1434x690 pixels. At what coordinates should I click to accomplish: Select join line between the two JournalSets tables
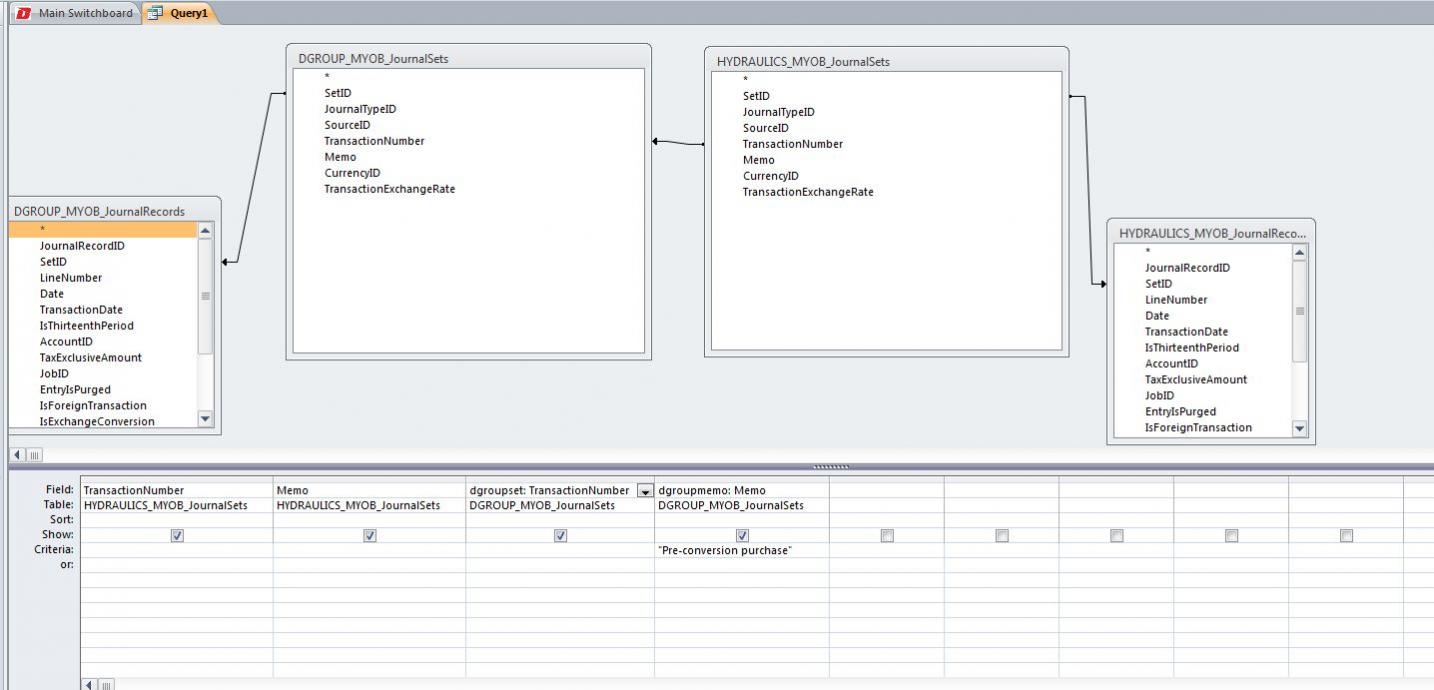(678, 143)
